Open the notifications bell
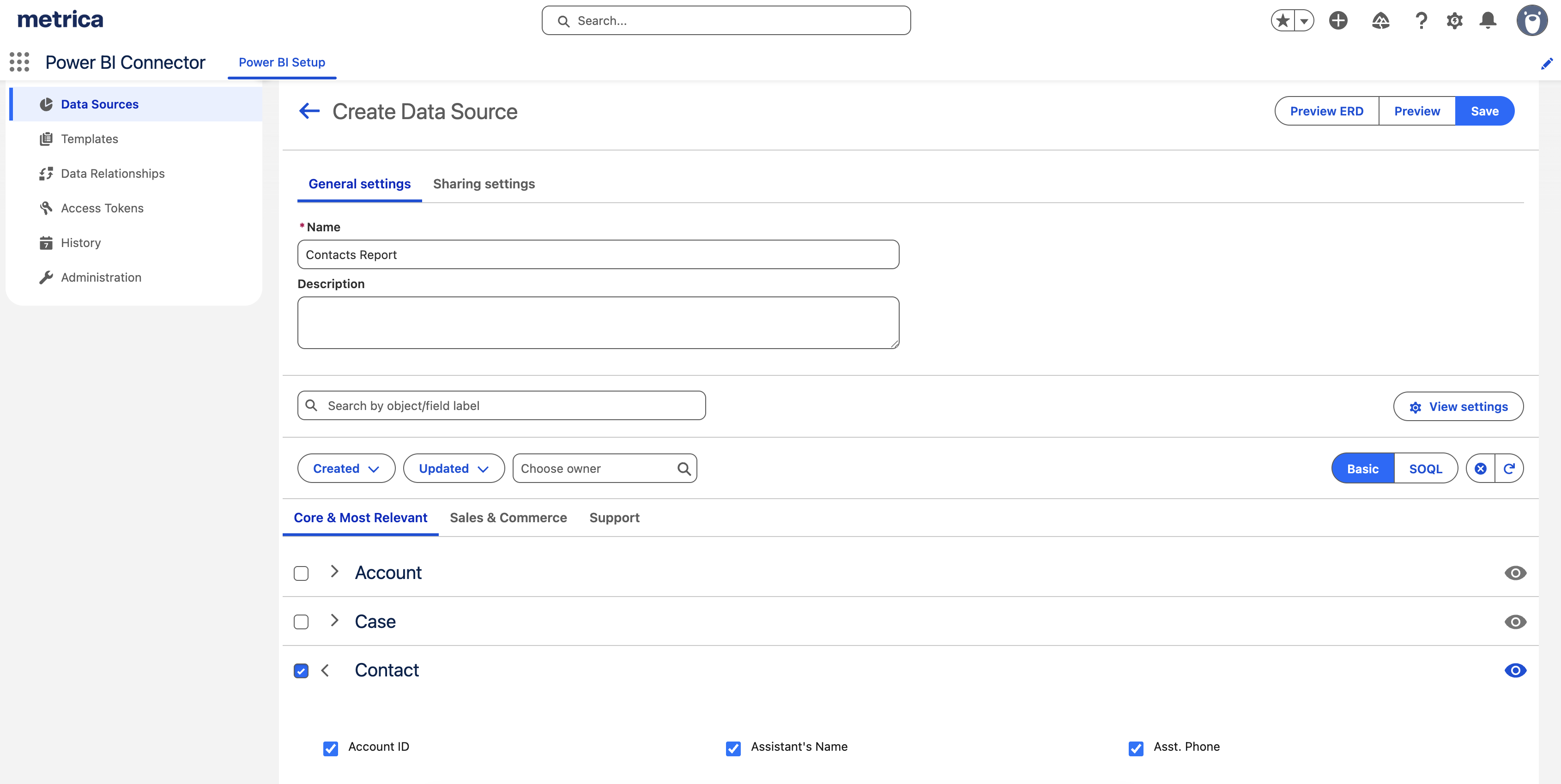This screenshot has height=784, width=1561. [1488, 21]
